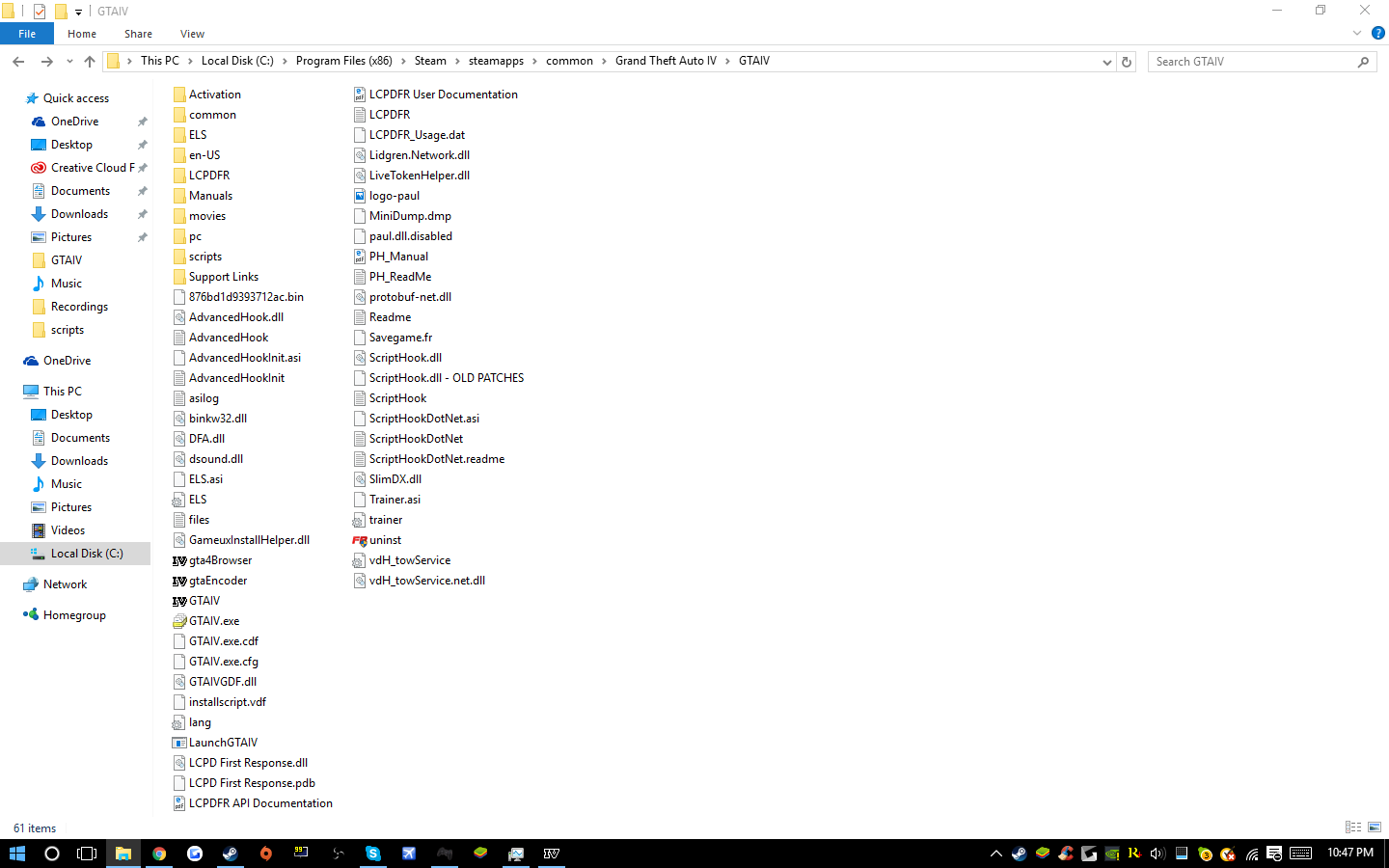This screenshot has width=1389, height=868.
Task: Open Google Chrome from the taskbar
Action: 159,854
